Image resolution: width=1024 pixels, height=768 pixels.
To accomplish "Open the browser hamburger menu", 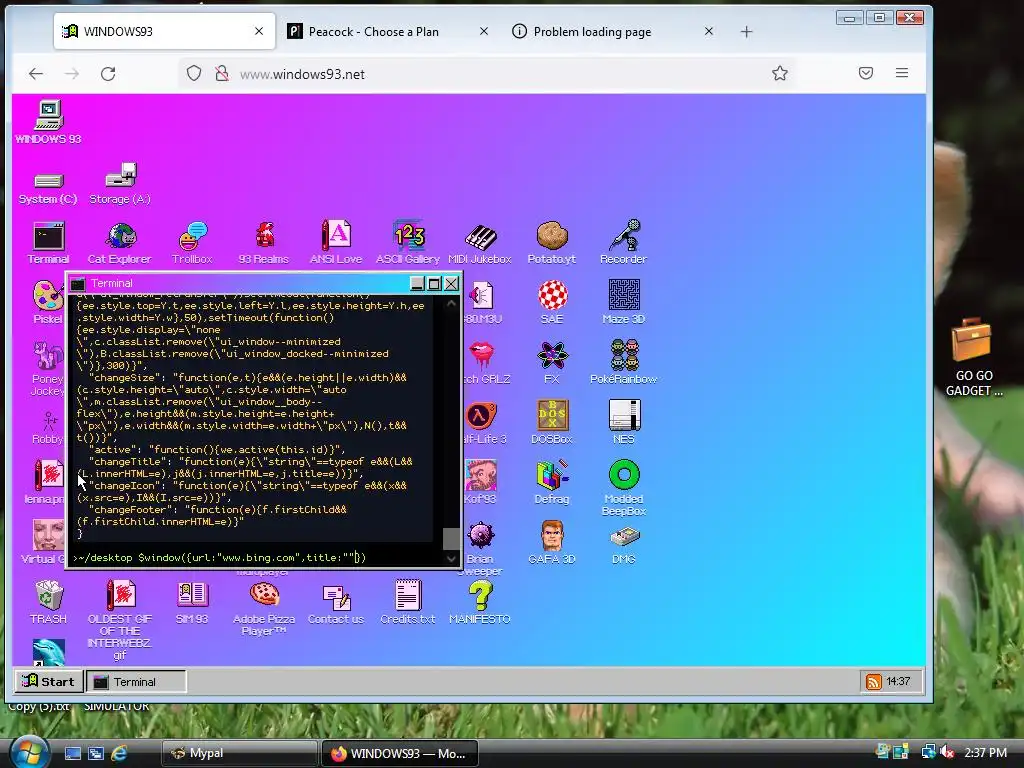I will [902, 73].
